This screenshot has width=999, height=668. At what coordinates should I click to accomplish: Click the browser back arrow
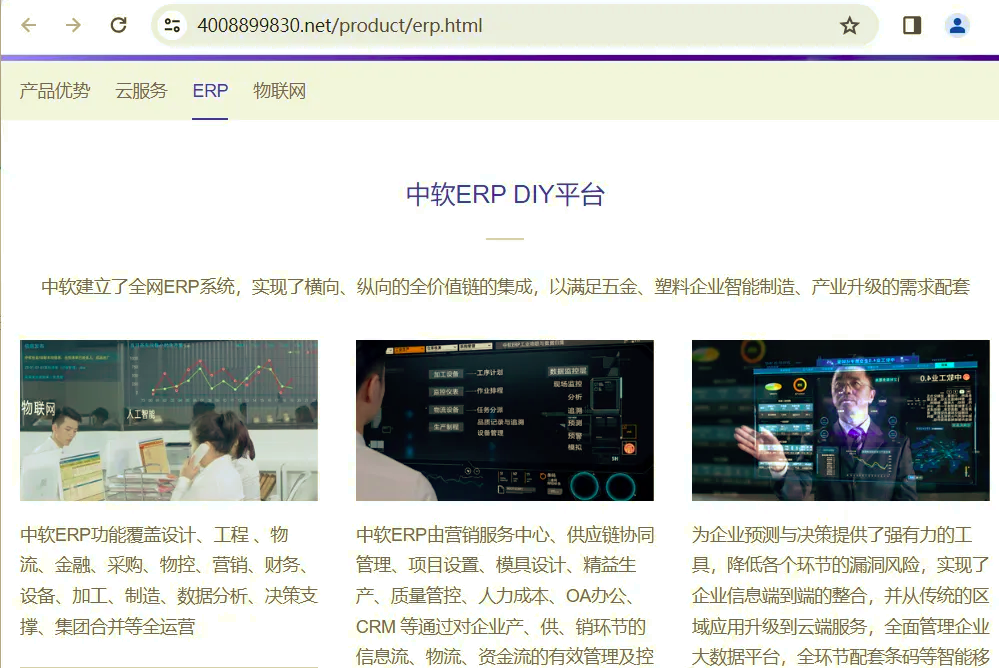coord(28,25)
